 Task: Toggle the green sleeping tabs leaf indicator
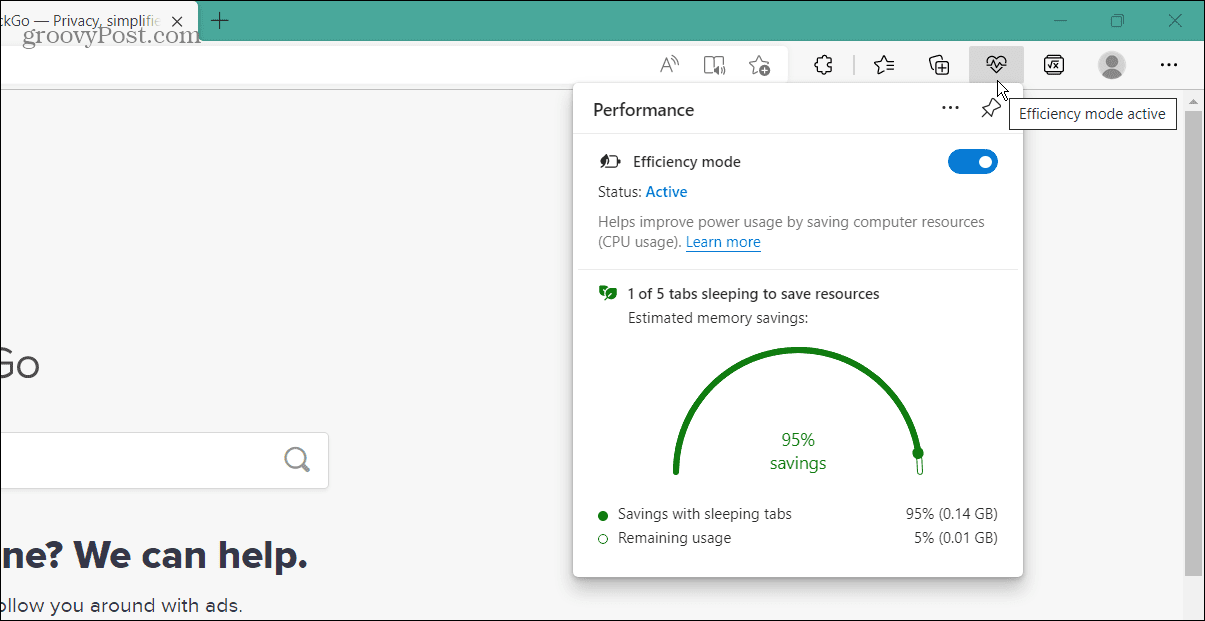point(608,292)
